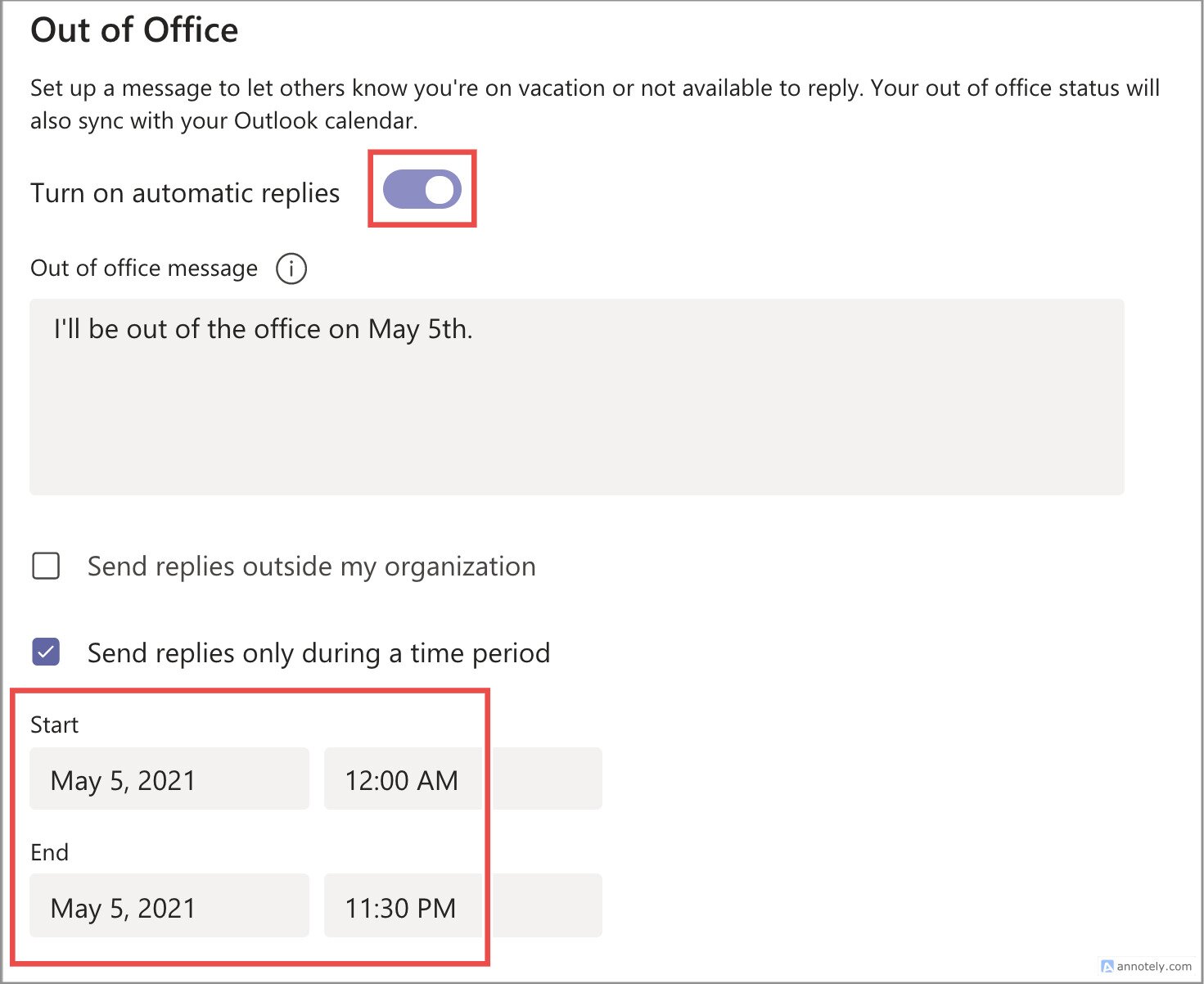
Task: Click the Start label above the date field
Action: (x=54, y=724)
